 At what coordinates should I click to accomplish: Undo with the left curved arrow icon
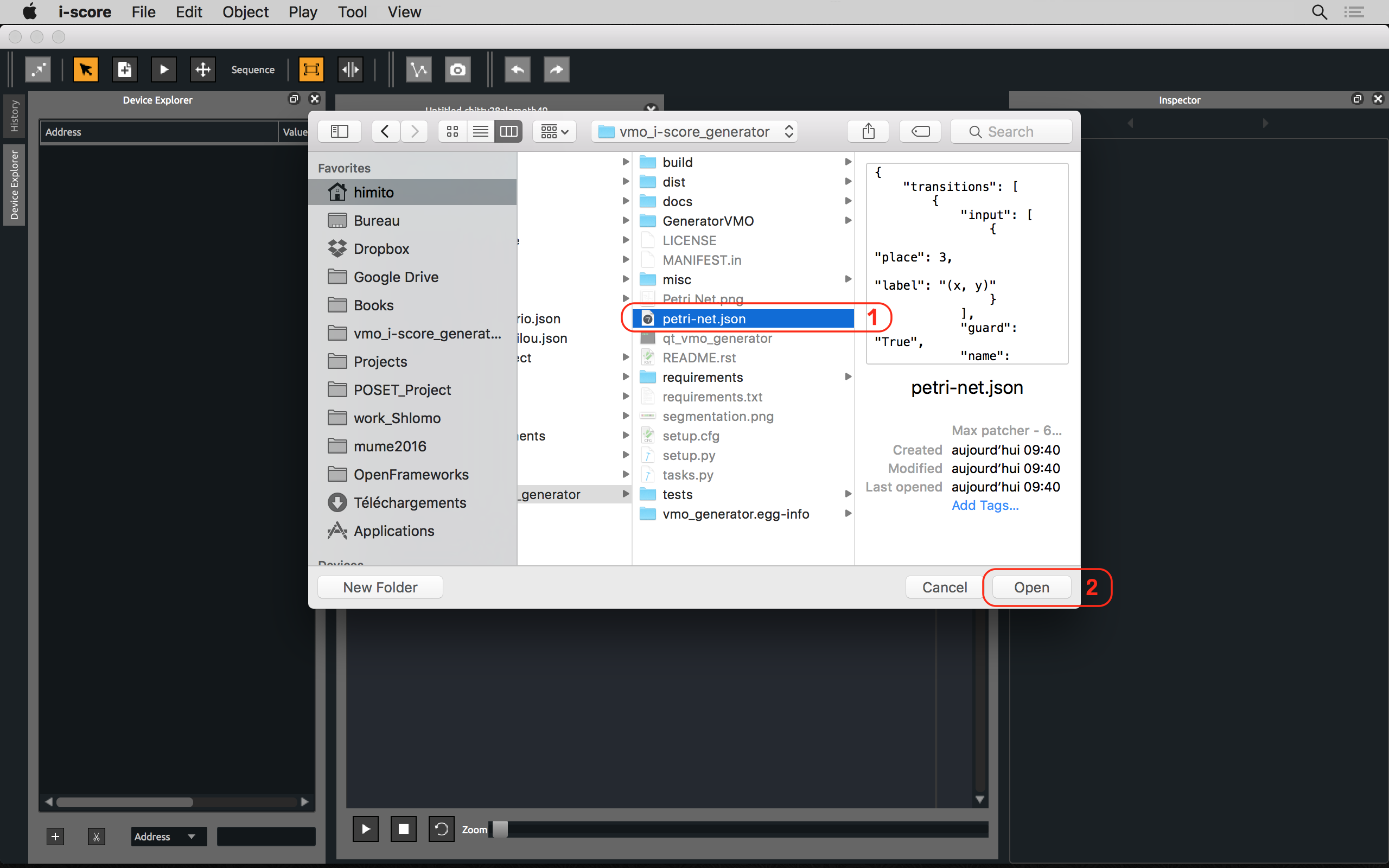point(517,69)
